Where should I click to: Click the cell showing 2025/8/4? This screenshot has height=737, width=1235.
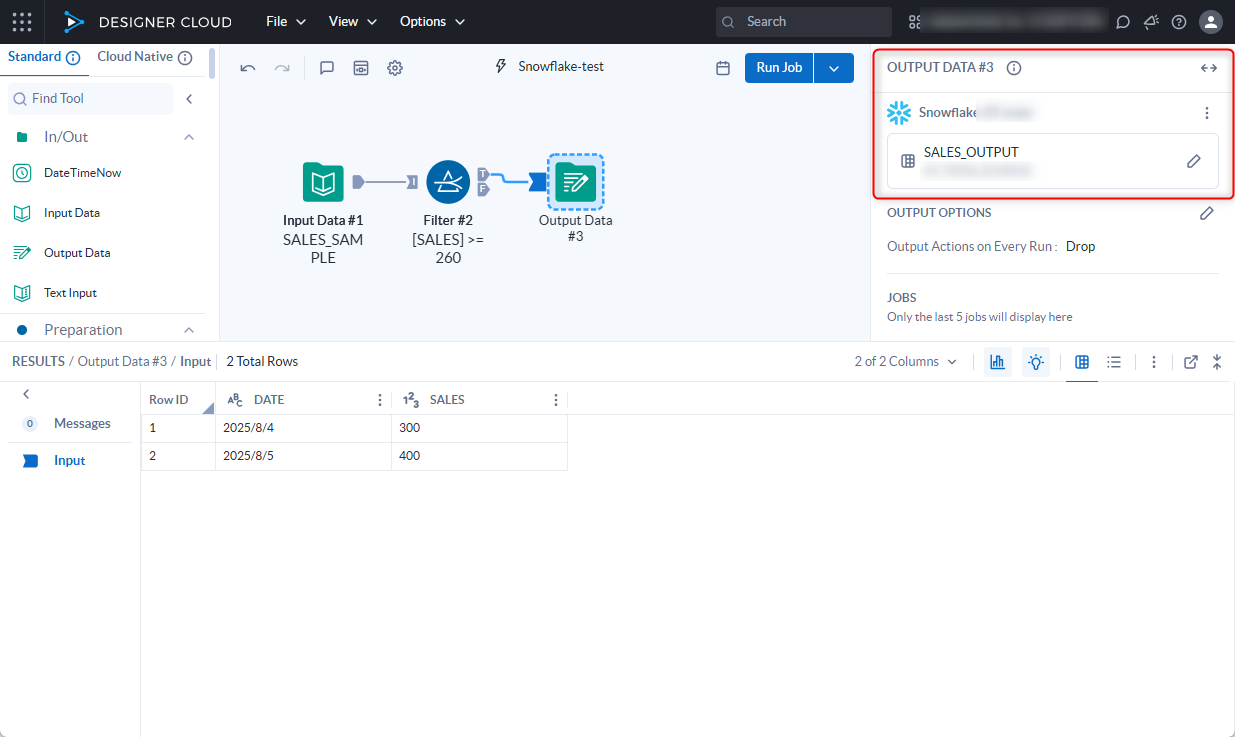(304, 428)
